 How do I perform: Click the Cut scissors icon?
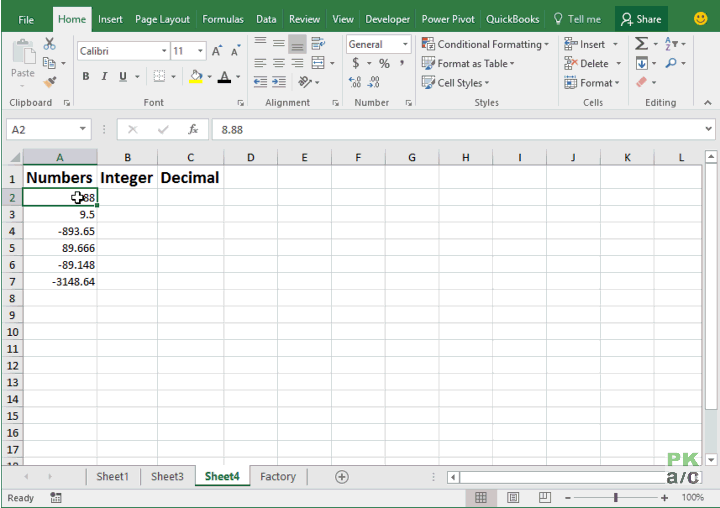[x=49, y=44]
